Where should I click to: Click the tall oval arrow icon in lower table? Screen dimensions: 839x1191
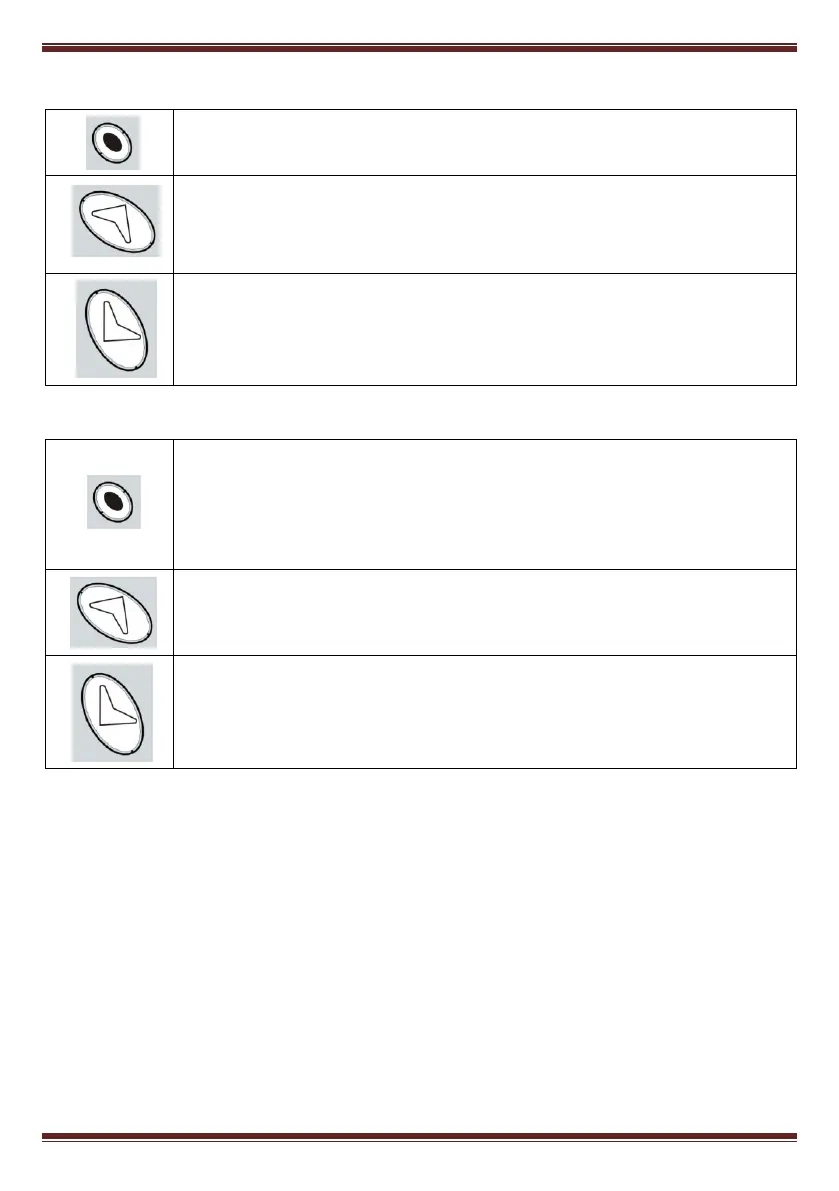click(x=112, y=712)
